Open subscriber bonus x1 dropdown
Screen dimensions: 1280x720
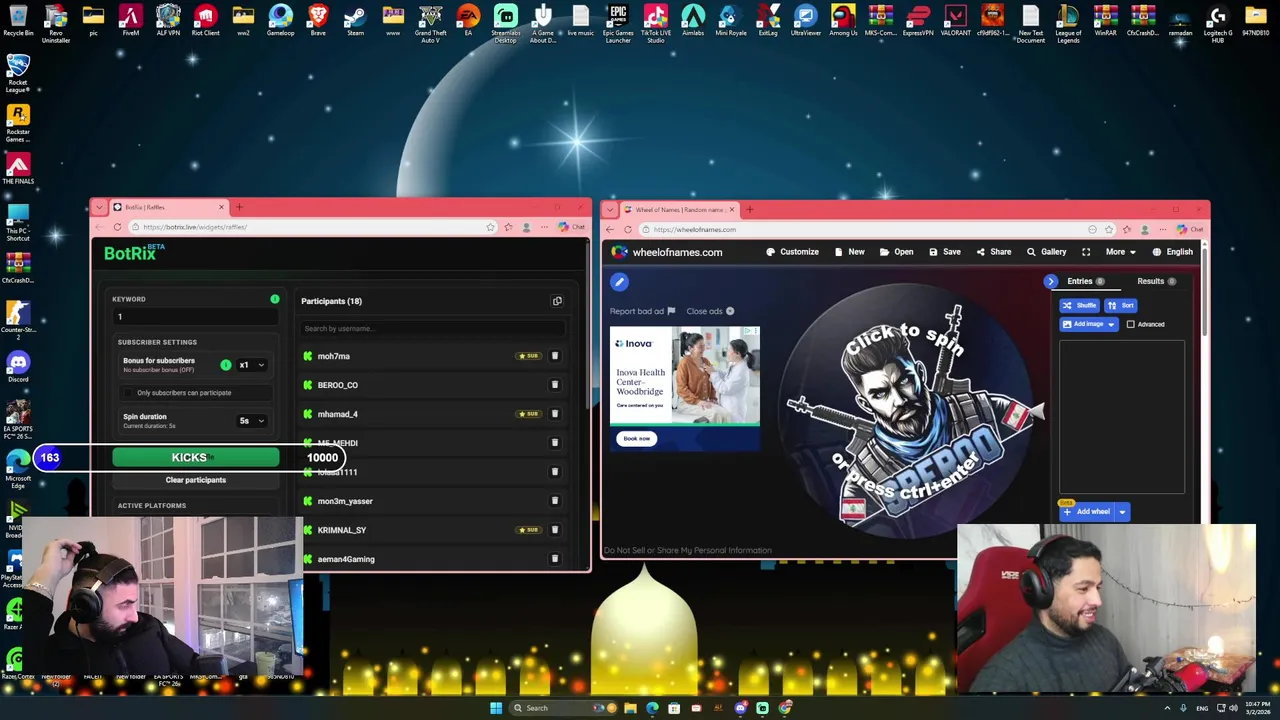(x=251, y=365)
